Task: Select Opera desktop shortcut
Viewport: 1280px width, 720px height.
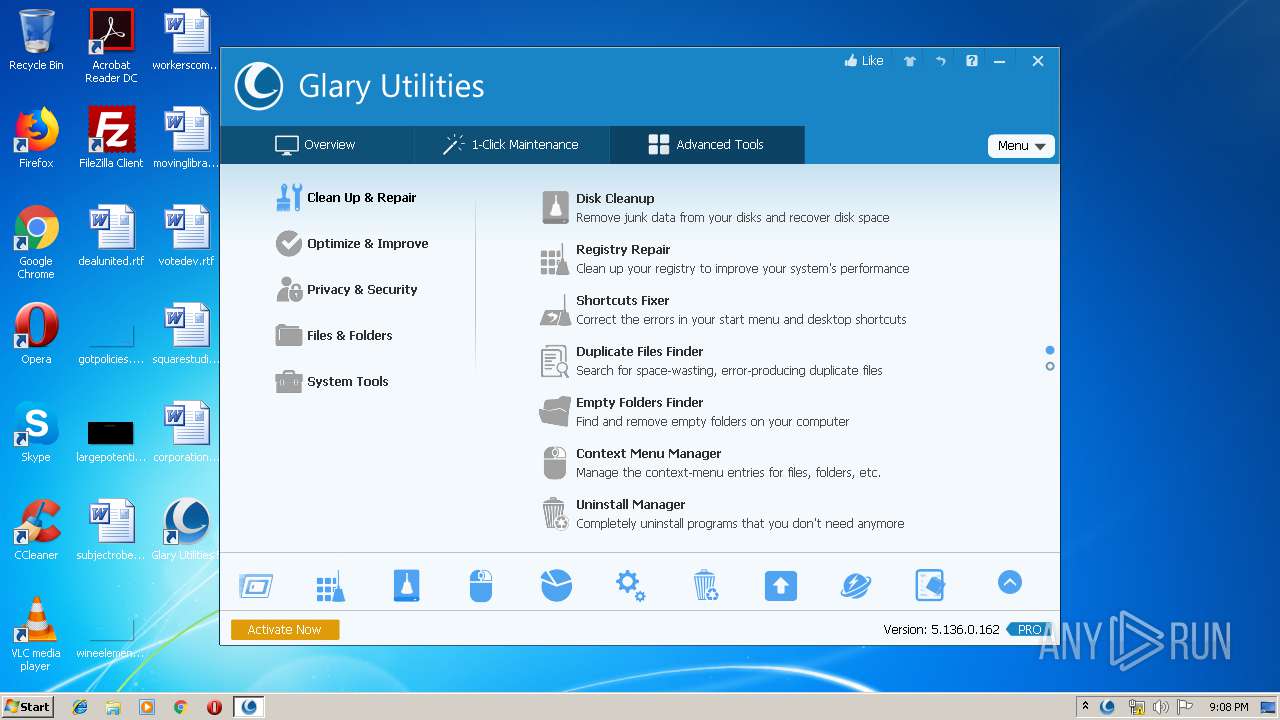Action: pyautogui.click(x=36, y=334)
